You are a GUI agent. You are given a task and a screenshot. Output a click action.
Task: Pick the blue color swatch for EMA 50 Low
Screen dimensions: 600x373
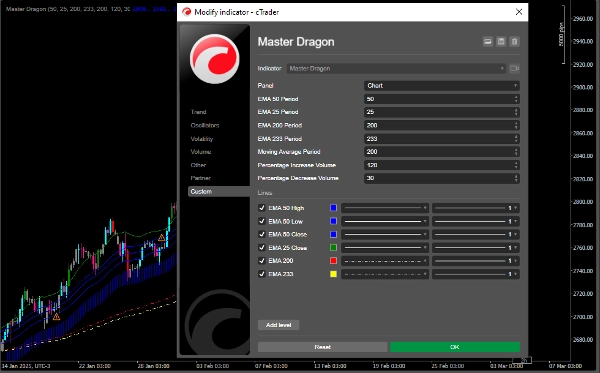[x=333, y=221]
